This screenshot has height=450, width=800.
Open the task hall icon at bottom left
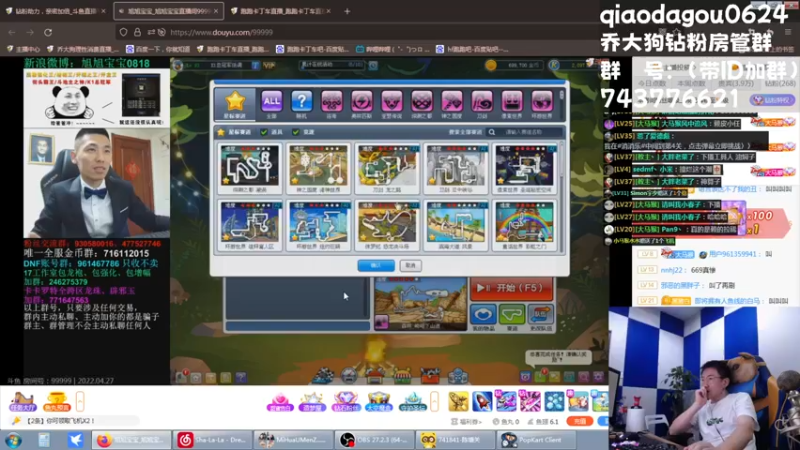22,402
